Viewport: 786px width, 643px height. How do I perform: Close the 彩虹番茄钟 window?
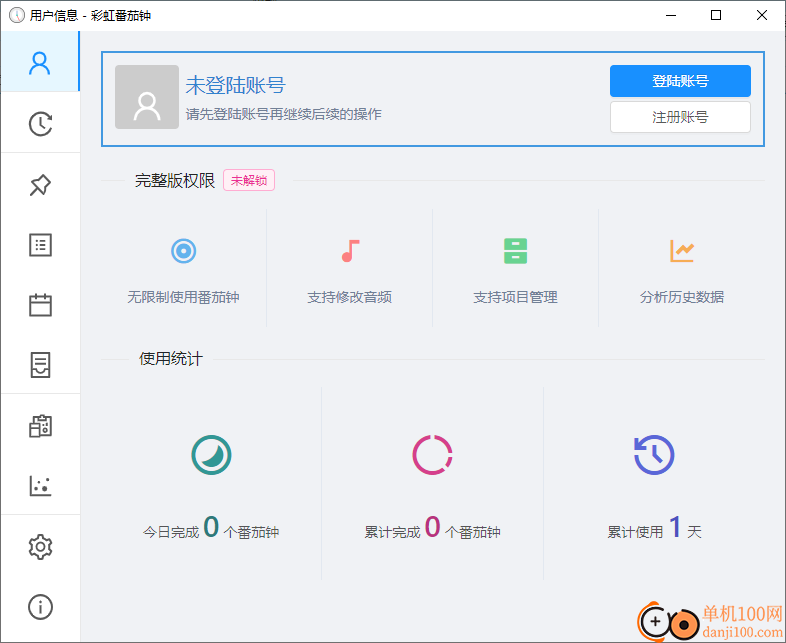(761, 16)
